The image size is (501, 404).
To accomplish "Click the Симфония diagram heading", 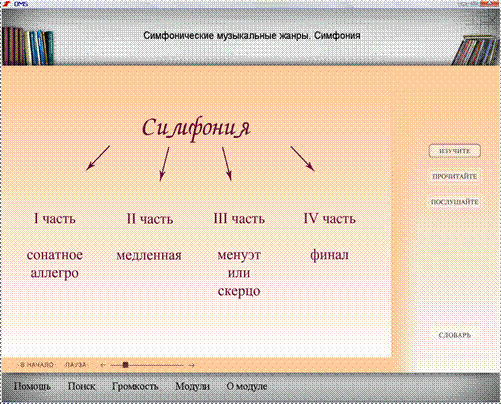I will click(196, 128).
